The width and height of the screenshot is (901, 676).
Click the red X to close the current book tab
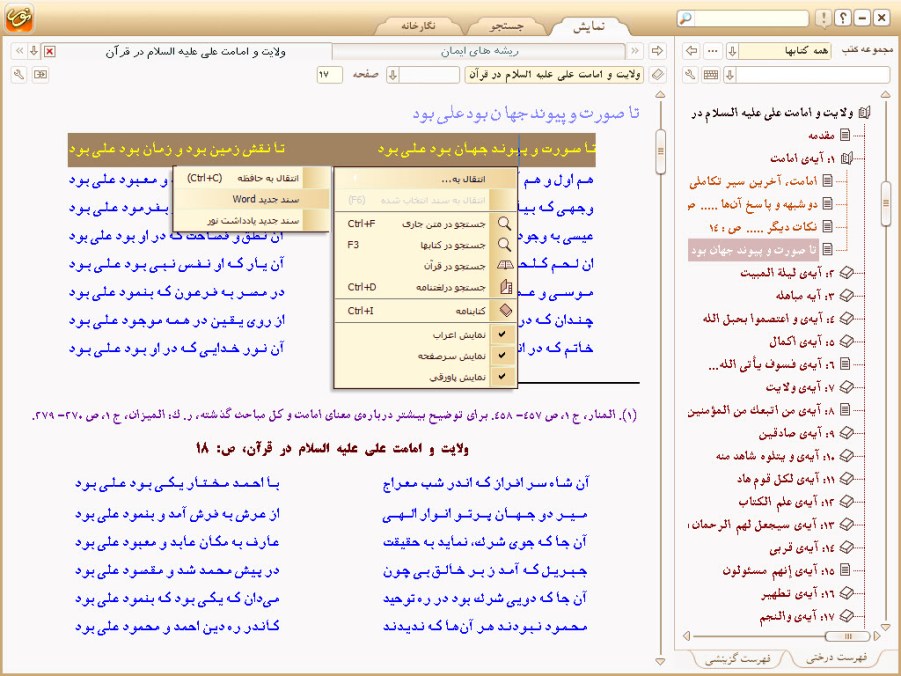(x=50, y=52)
